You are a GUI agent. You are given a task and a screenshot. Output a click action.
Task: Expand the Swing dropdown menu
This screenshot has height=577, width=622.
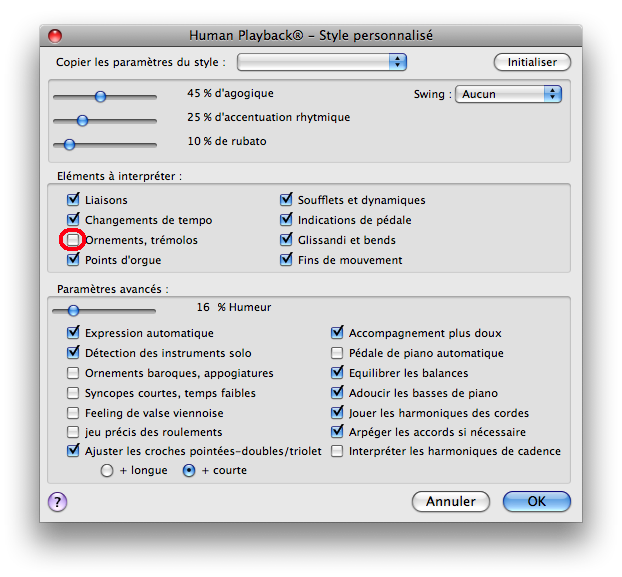point(508,94)
